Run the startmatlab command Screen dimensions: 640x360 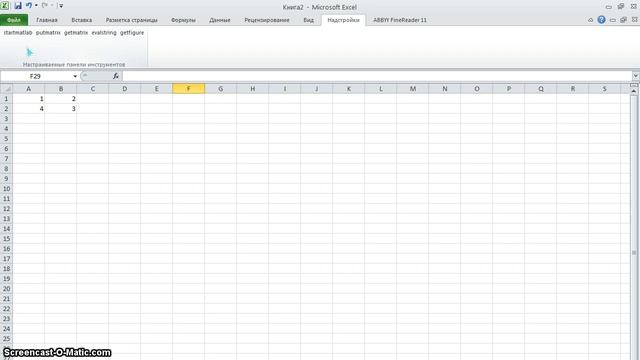18,33
